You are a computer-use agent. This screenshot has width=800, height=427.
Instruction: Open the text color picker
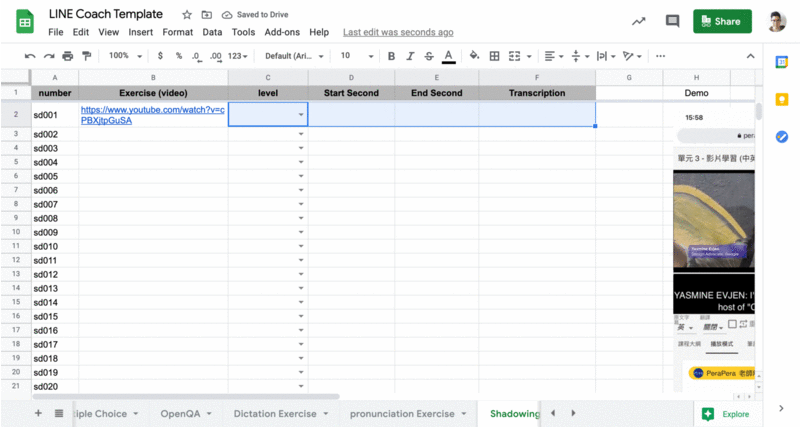(448, 56)
